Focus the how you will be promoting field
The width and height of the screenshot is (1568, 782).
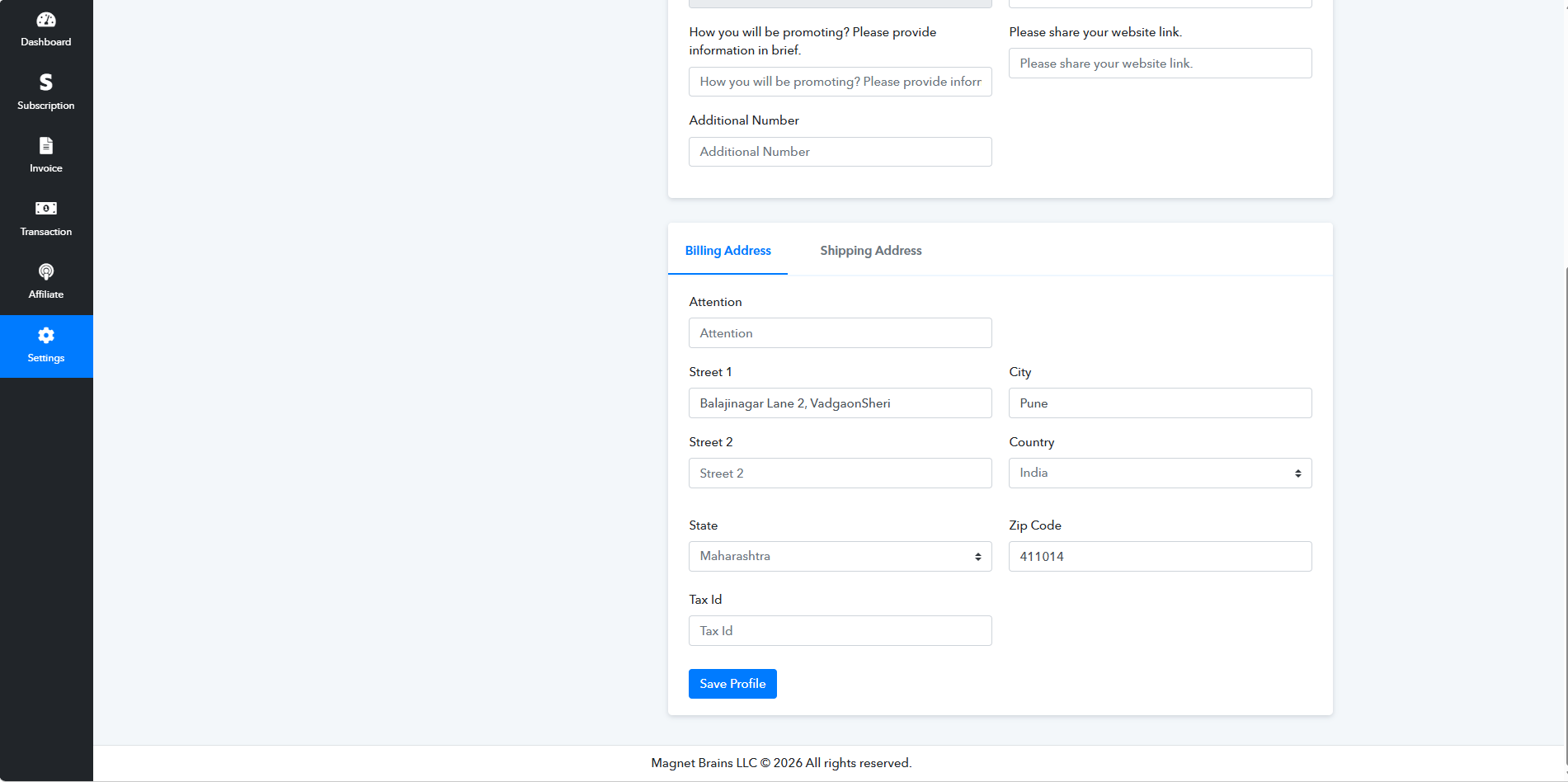point(840,82)
